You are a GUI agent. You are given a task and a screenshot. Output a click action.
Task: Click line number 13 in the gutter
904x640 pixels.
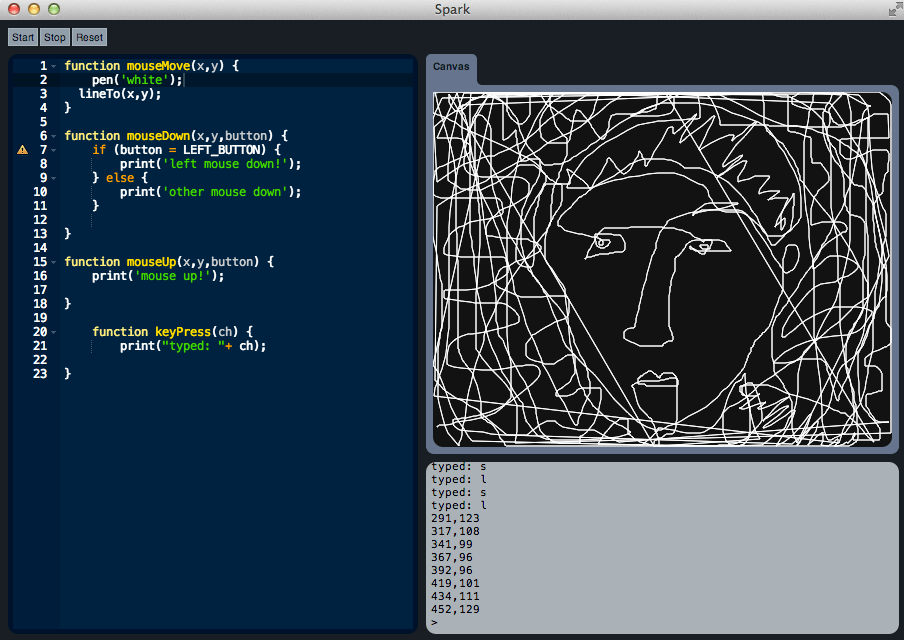(x=41, y=233)
